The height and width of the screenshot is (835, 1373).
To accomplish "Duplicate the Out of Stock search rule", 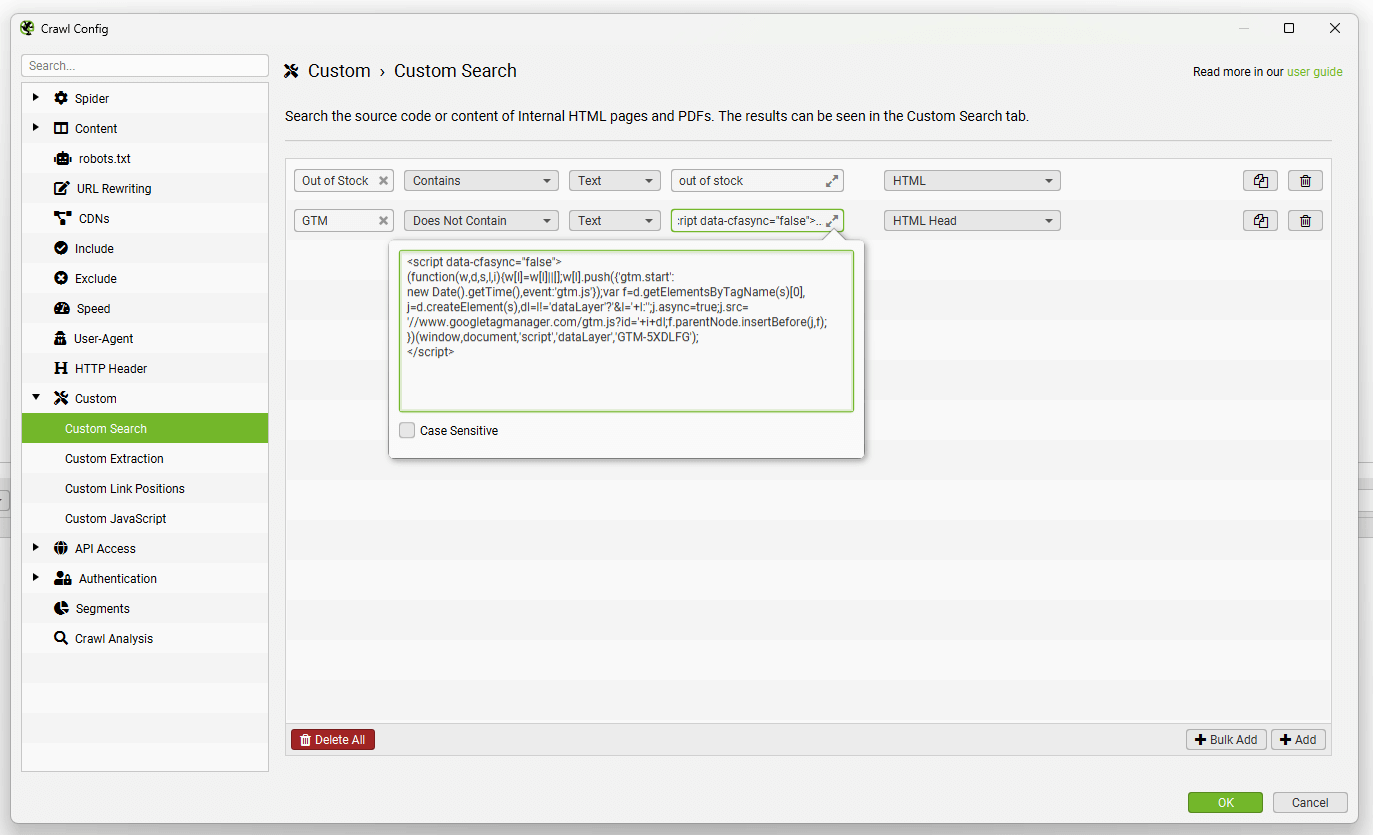I will point(1260,180).
